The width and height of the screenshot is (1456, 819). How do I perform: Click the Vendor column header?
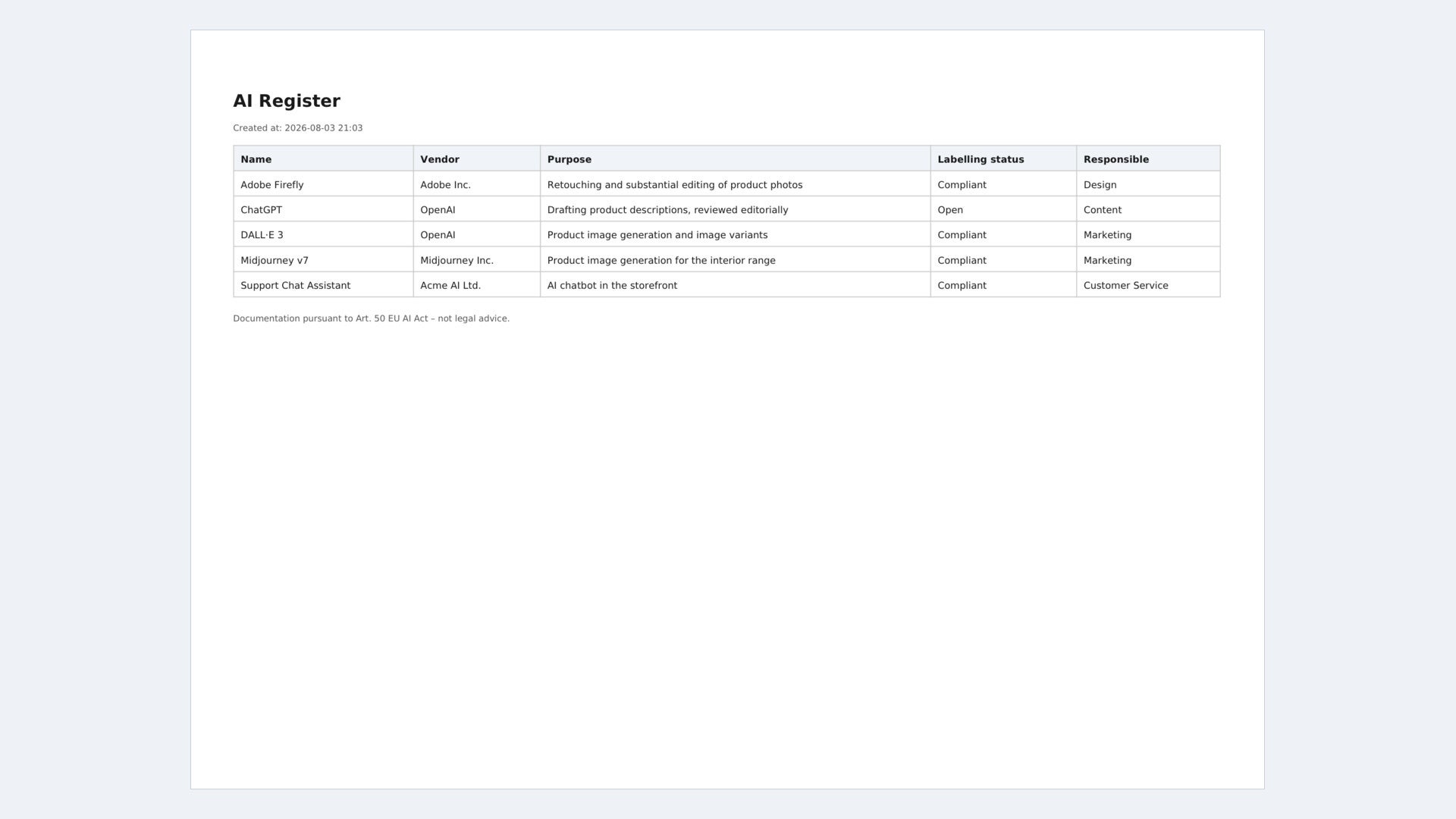pos(476,158)
